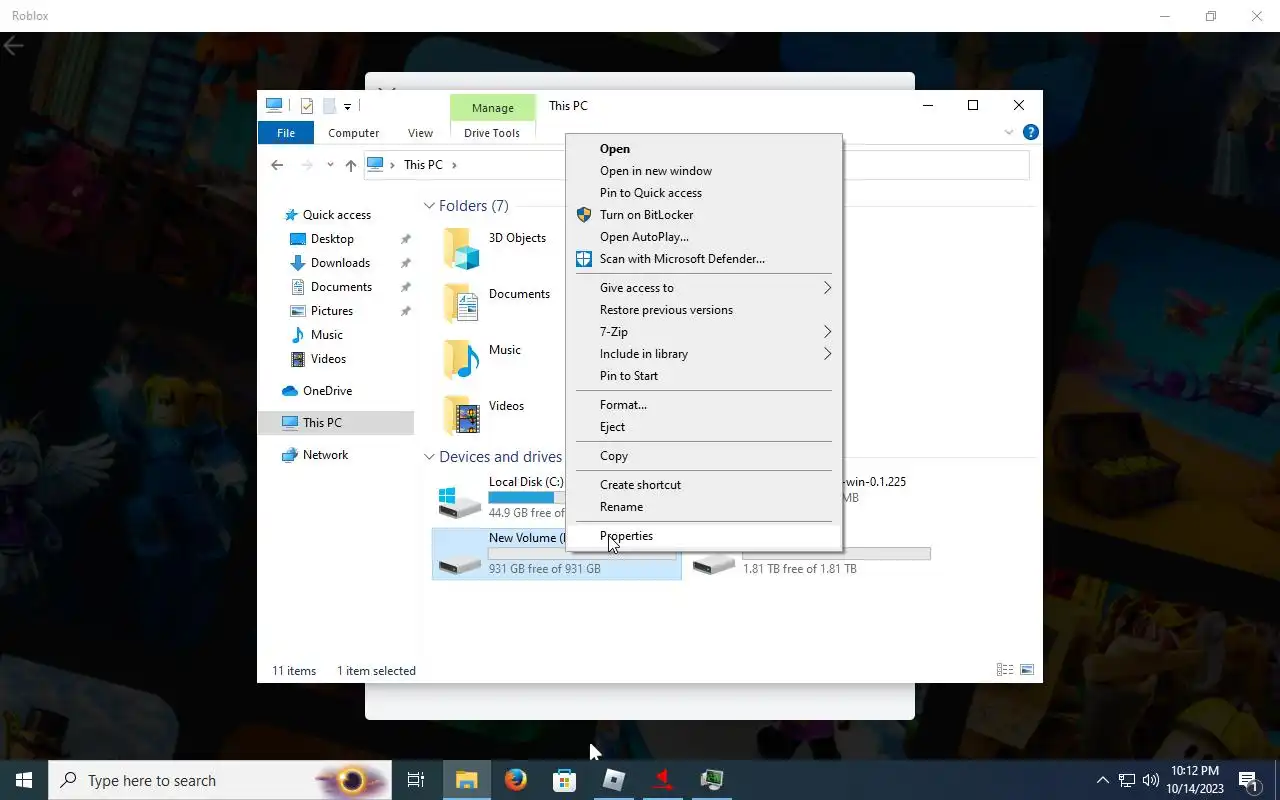Select the Documents folder icon in Folders group
The width and height of the screenshot is (1280, 800).
(461, 304)
